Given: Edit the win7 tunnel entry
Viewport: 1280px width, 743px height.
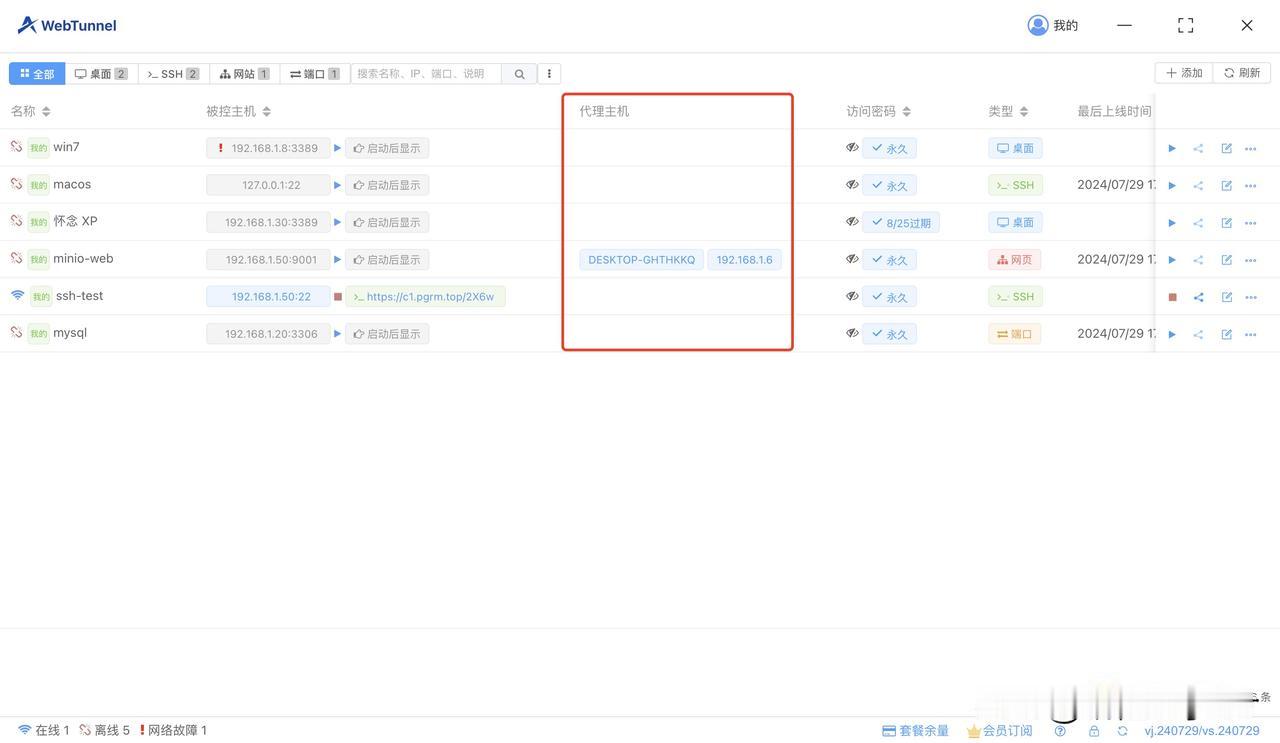Looking at the screenshot, I should pyautogui.click(x=1226, y=149).
